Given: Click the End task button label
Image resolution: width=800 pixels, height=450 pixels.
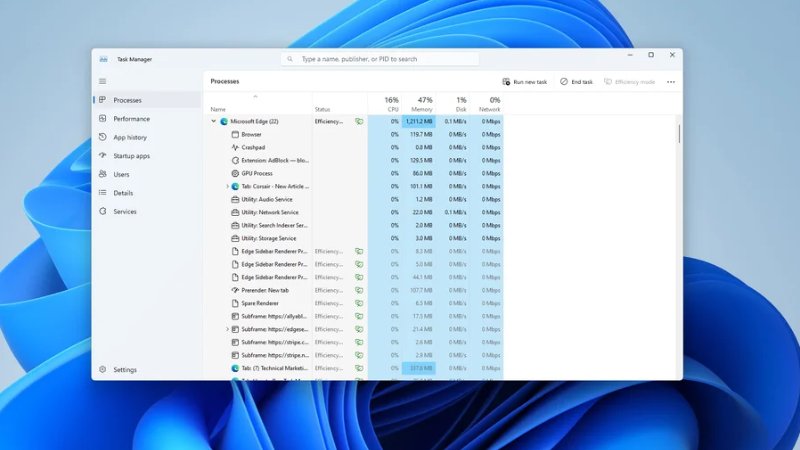Looking at the screenshot, I should click(582, 82).
